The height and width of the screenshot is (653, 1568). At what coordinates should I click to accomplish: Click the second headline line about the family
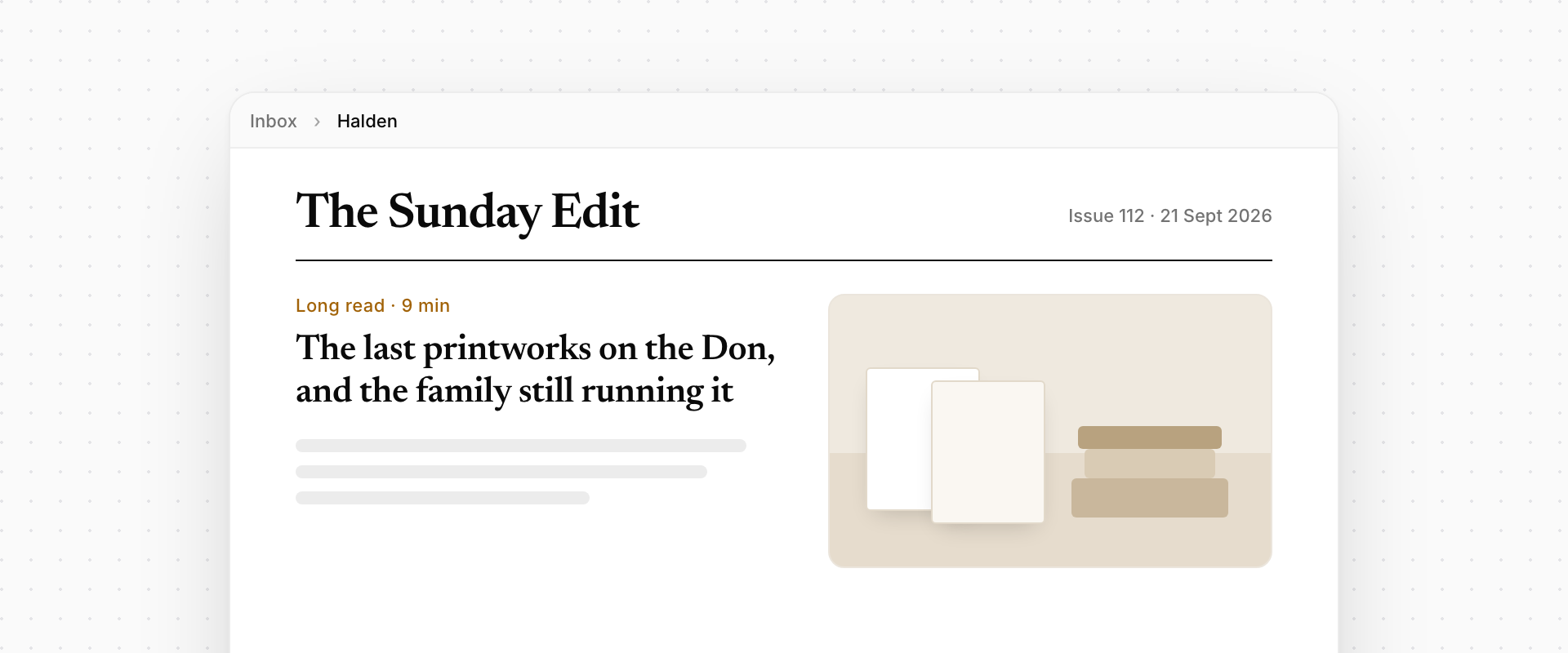coord(514,391)
